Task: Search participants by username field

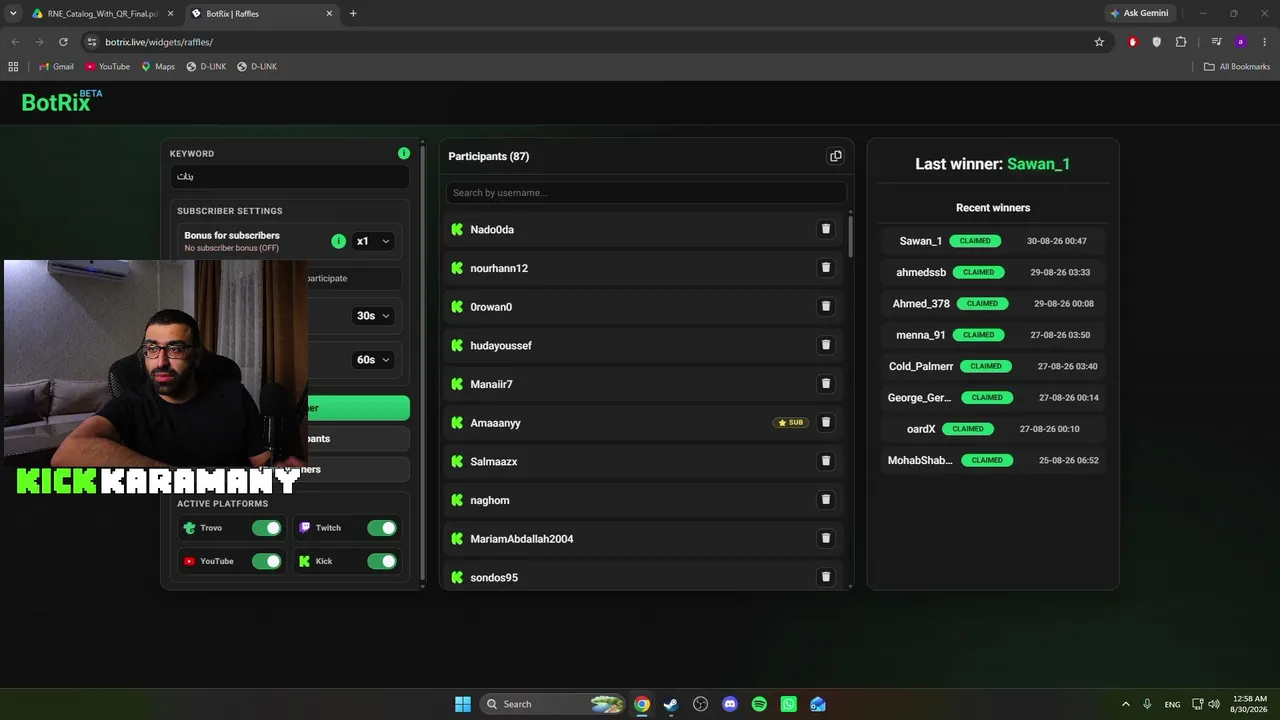Action: (x=646, y=192)
